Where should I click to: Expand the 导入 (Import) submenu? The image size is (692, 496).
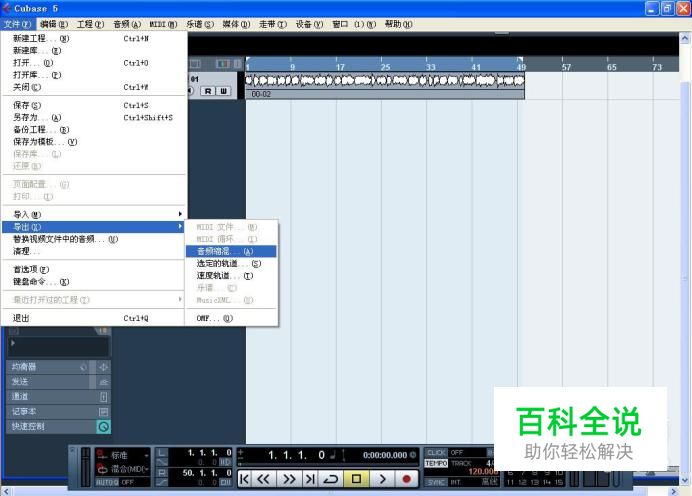tap(94, 214)
